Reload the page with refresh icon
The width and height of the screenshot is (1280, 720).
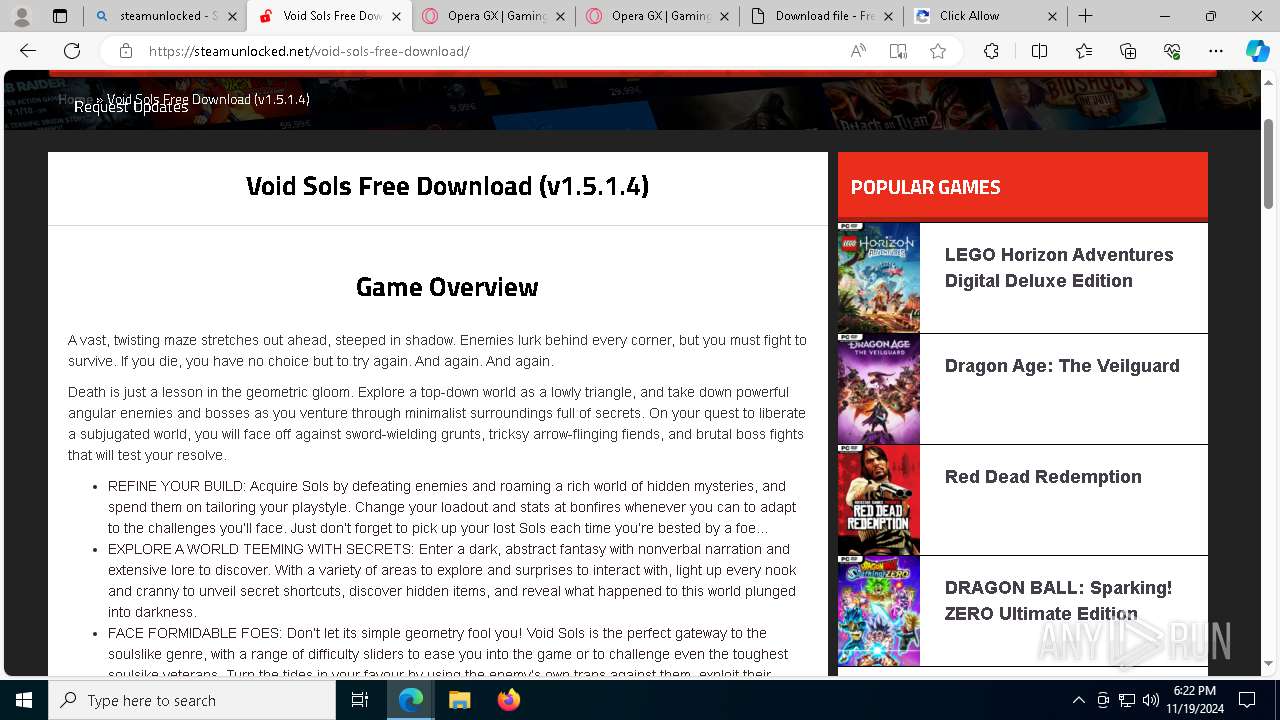72,51
